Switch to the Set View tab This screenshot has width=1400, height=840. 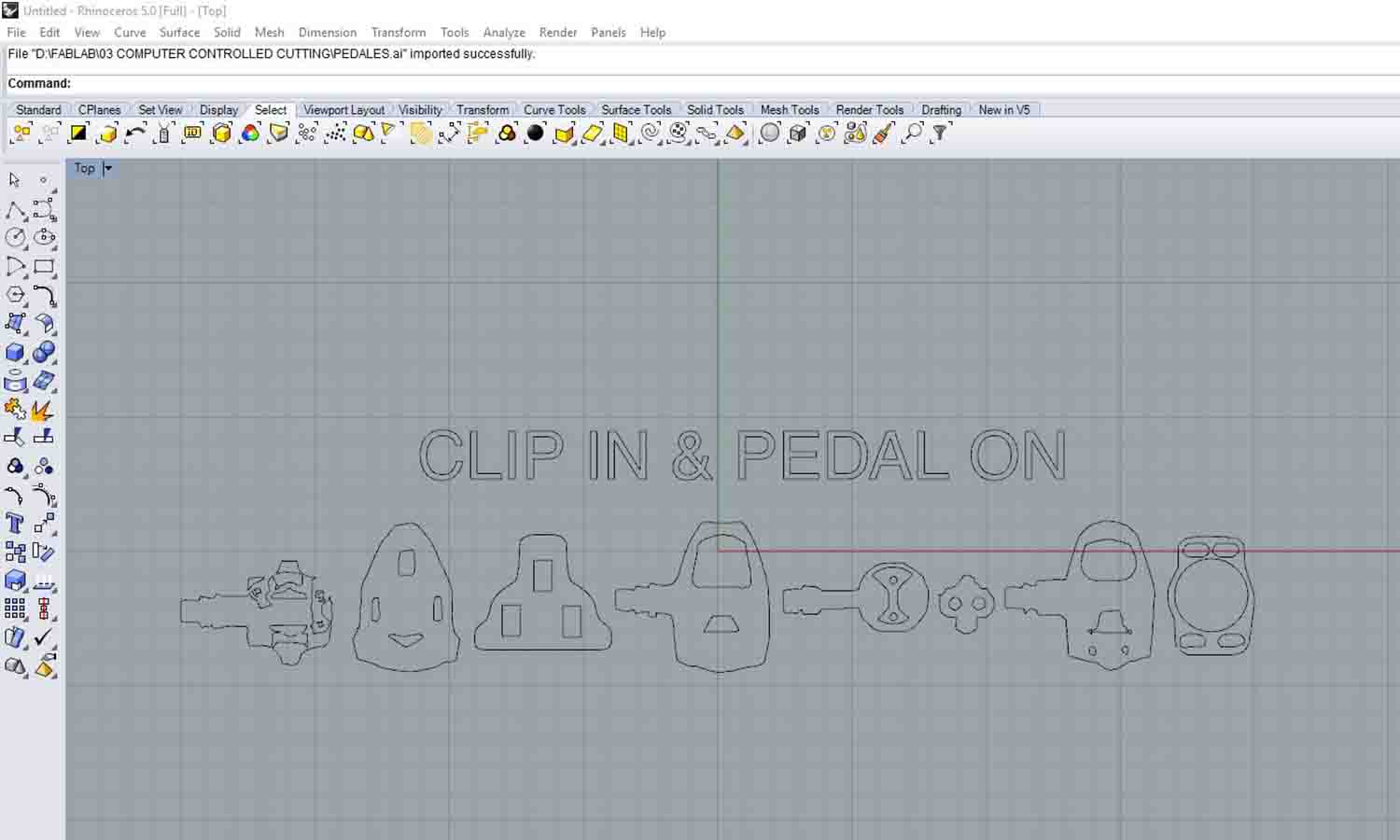click(x=161, y=109)
